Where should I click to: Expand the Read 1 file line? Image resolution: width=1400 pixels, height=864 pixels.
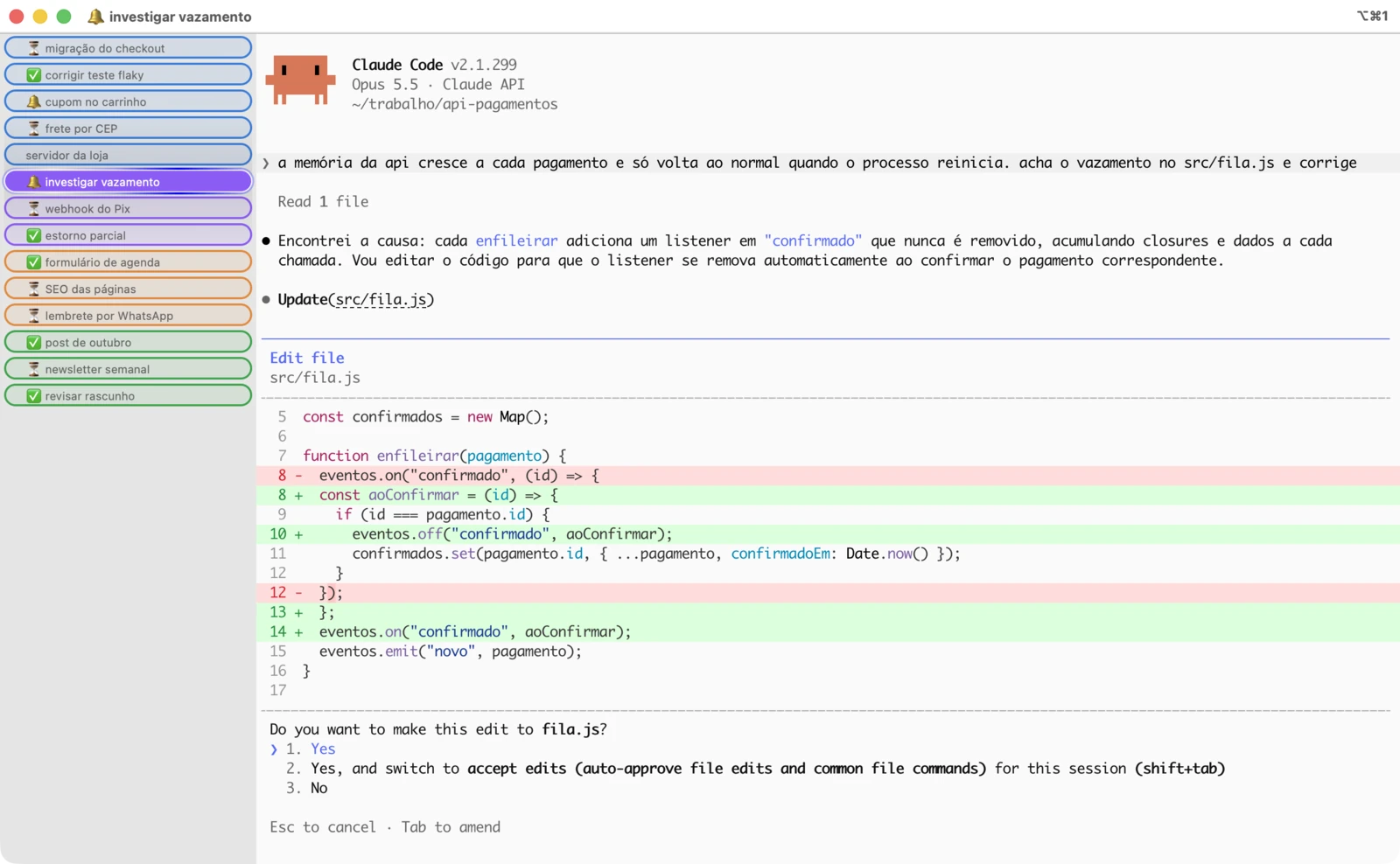coord(323,201)
